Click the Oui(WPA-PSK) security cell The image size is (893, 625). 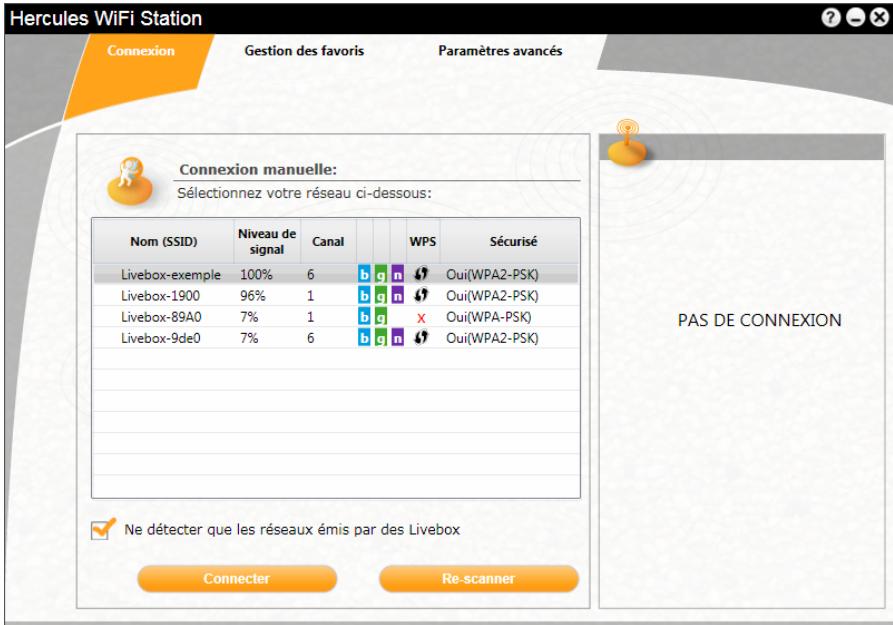tap(489, 317)
